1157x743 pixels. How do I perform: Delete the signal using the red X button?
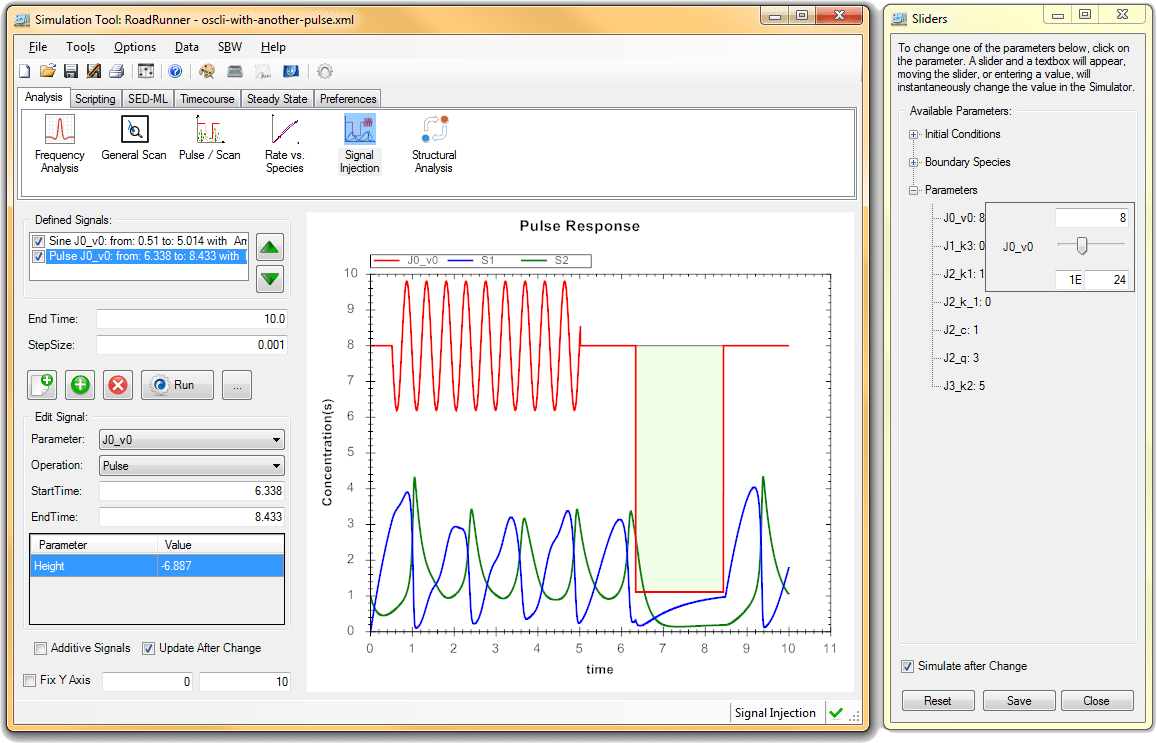[x=117, y=384]
